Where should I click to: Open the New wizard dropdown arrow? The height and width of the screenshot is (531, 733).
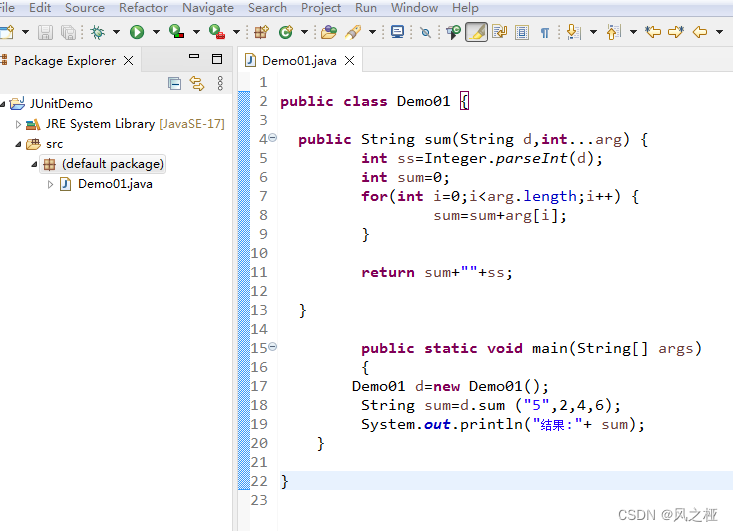[x=25, y=32]
